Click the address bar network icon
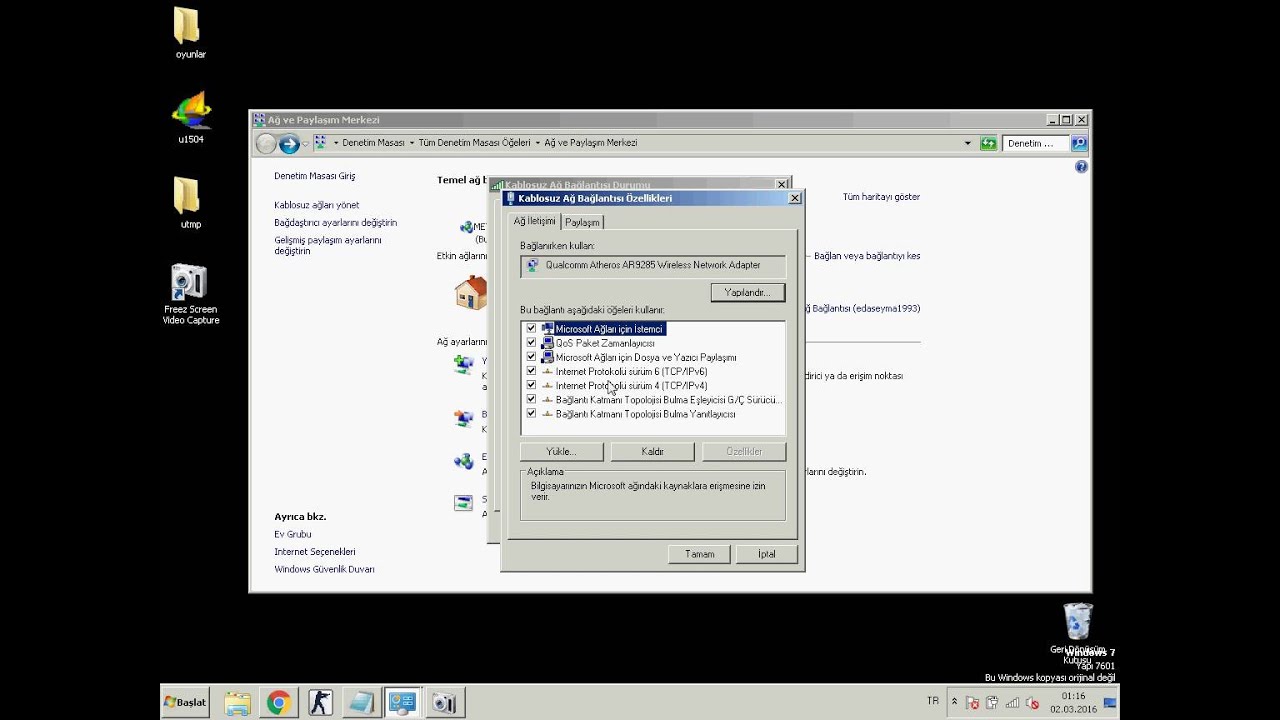Viewport: 1280px width, 720px height. (320, 143)
